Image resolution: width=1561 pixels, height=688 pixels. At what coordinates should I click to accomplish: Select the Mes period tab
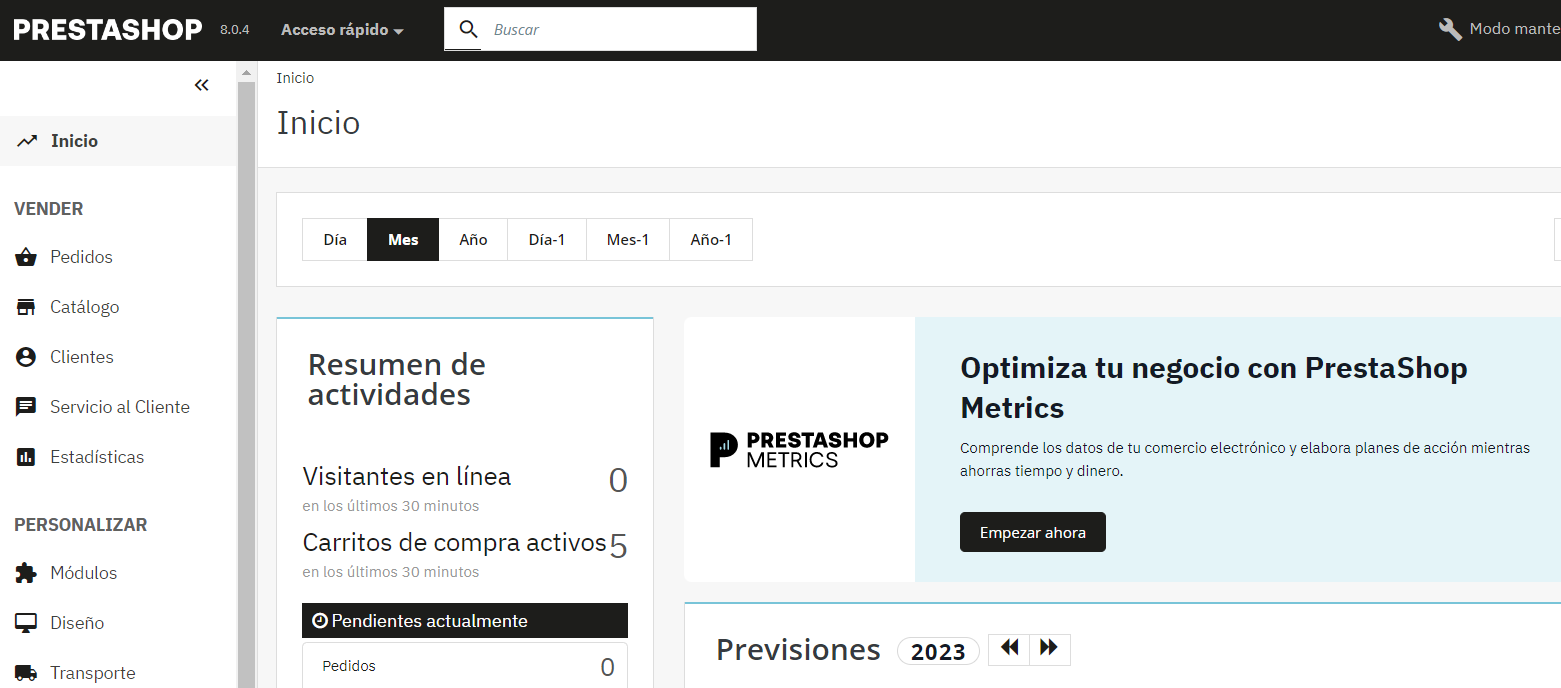click(403, 240)
